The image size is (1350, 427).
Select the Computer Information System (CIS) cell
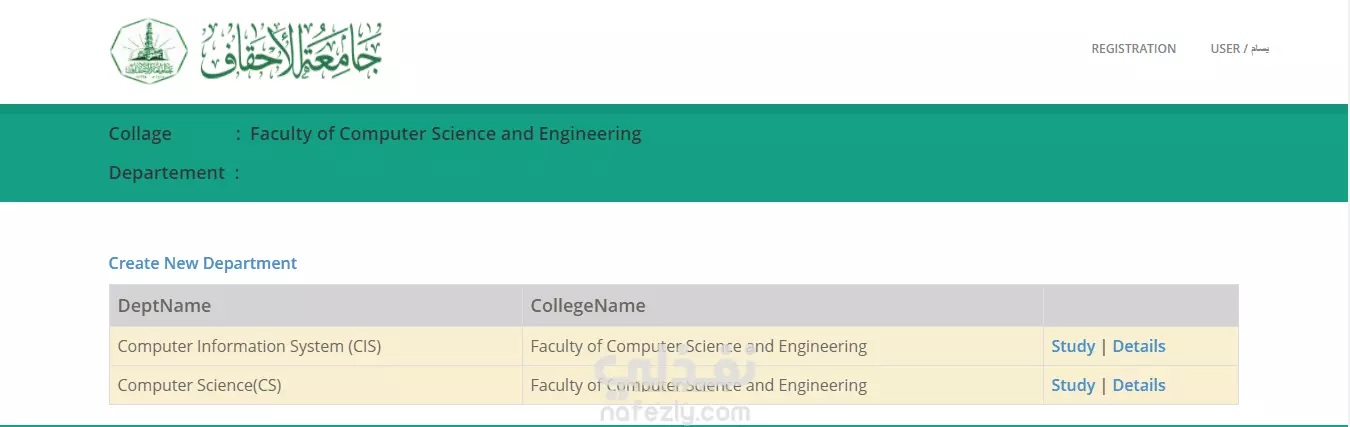pos(315,346)
